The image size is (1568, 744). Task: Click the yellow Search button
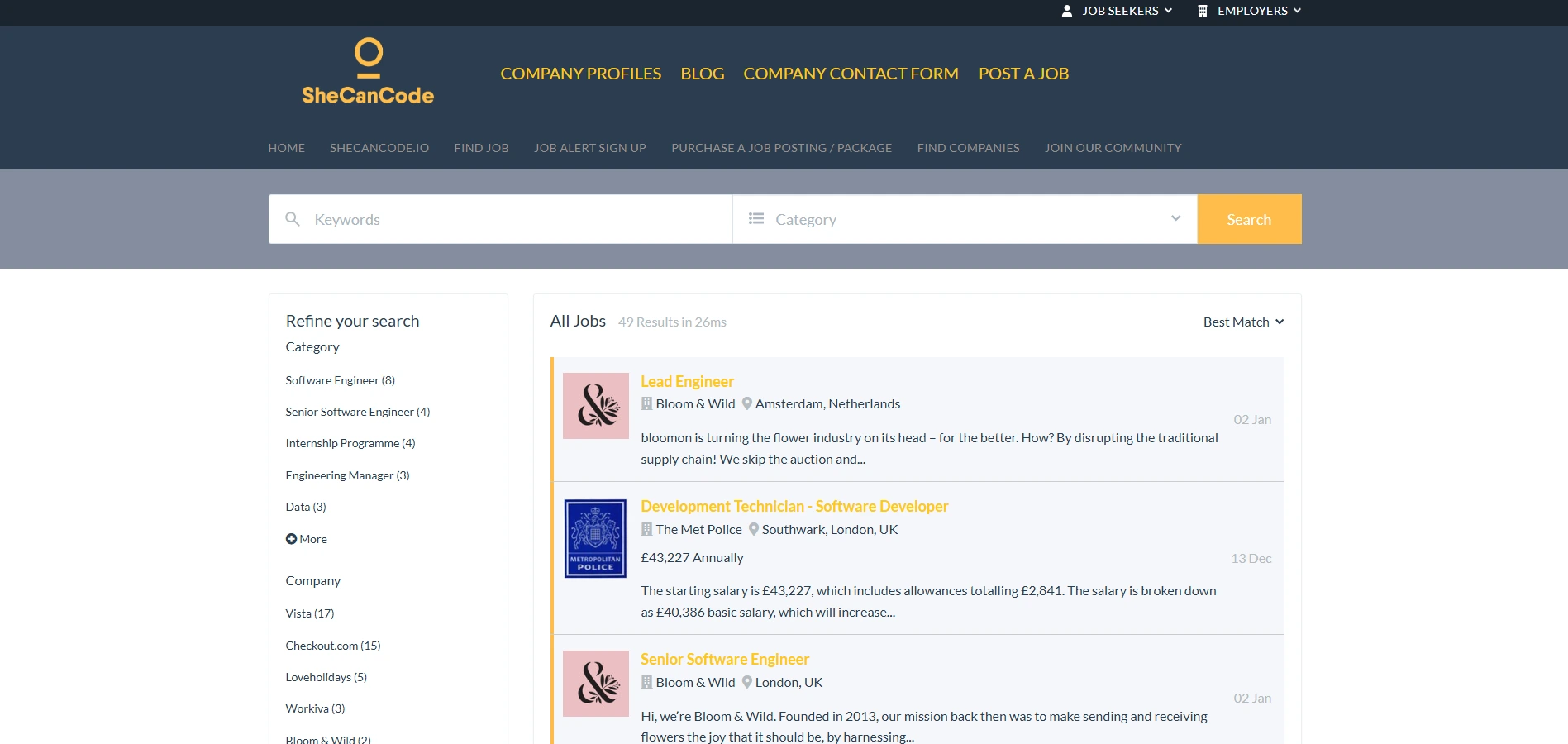click(x=1249, y=219)
